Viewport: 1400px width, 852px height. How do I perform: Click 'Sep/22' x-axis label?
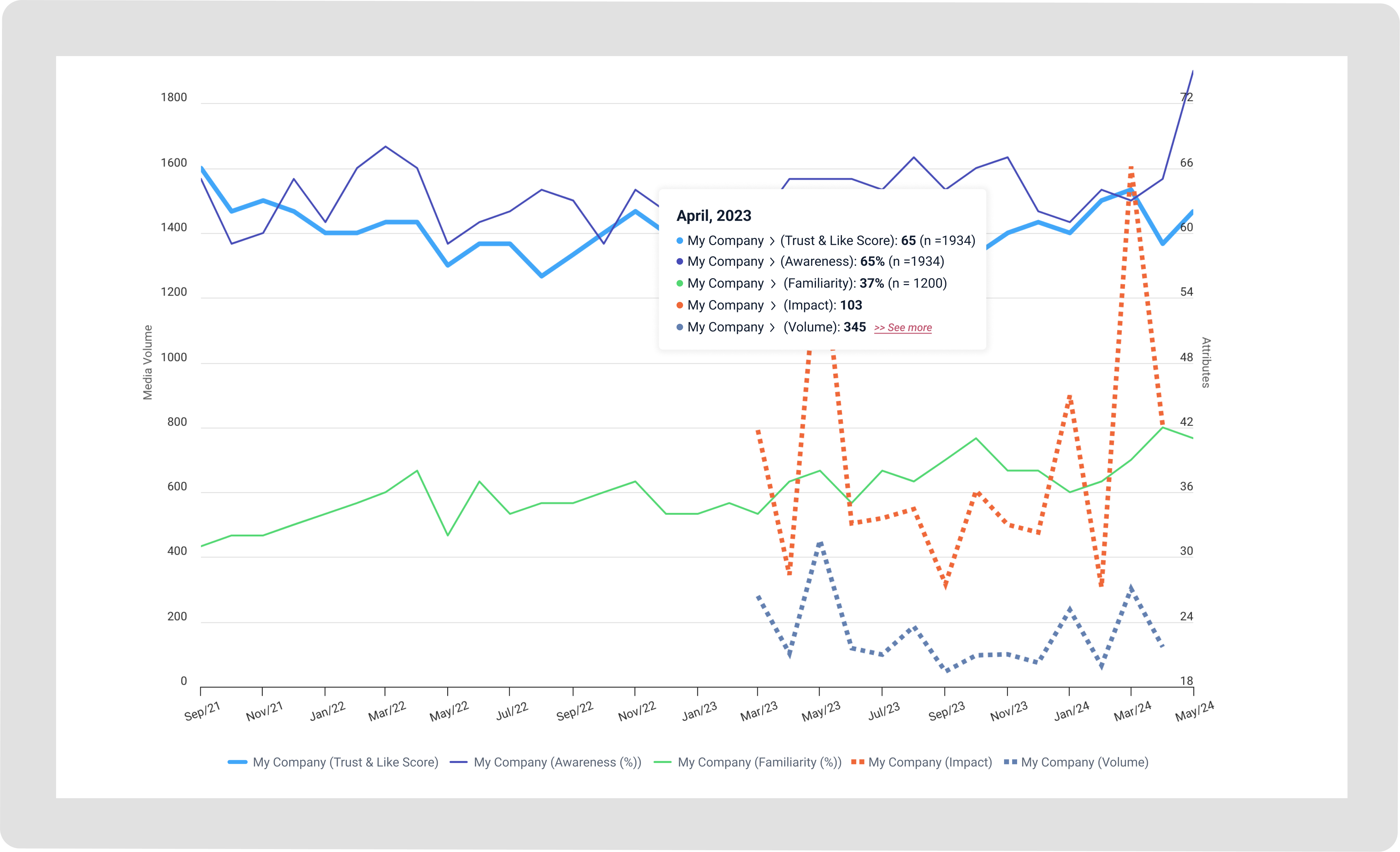[x=575, y=711]
